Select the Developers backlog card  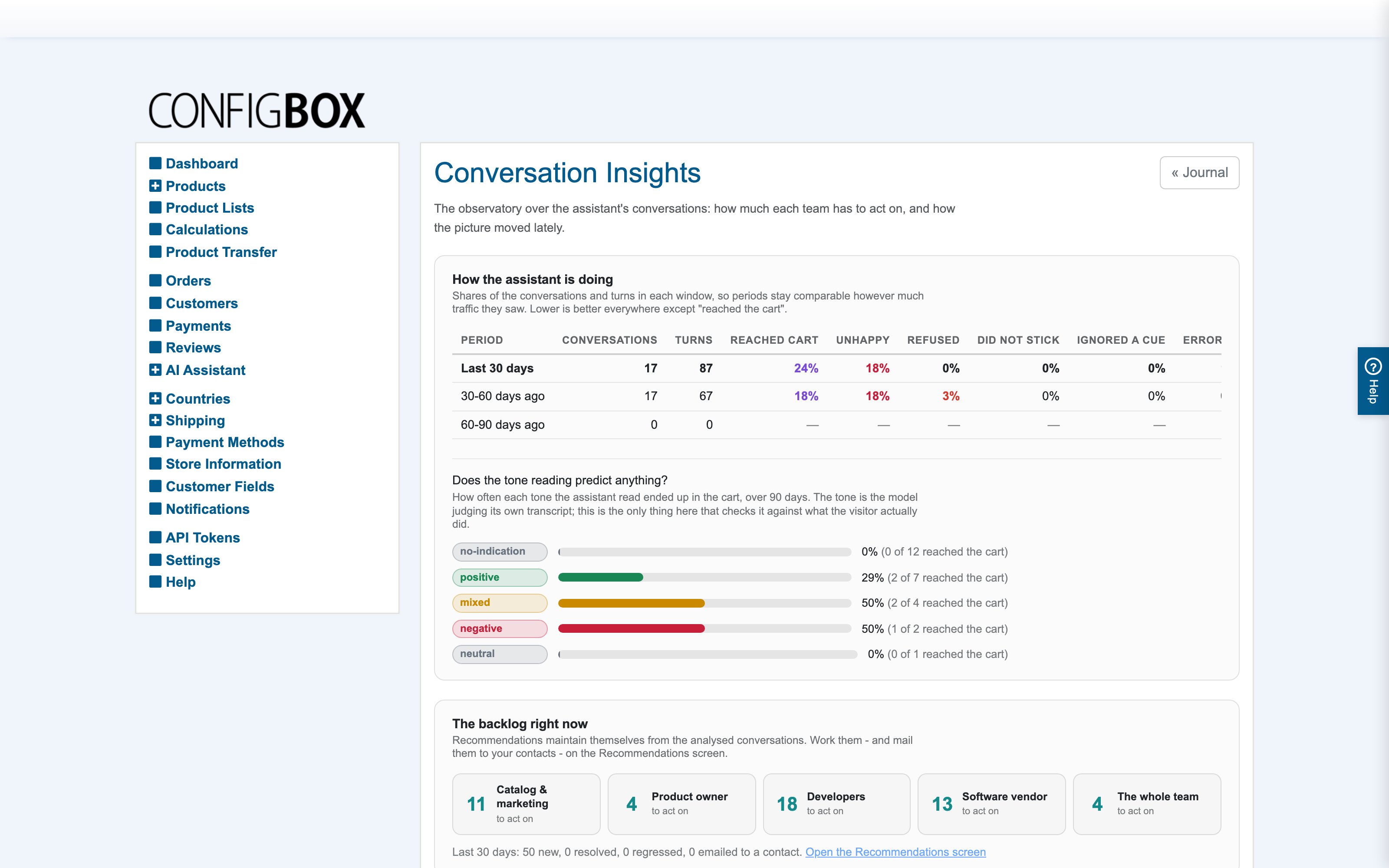(x=836, y=804)
